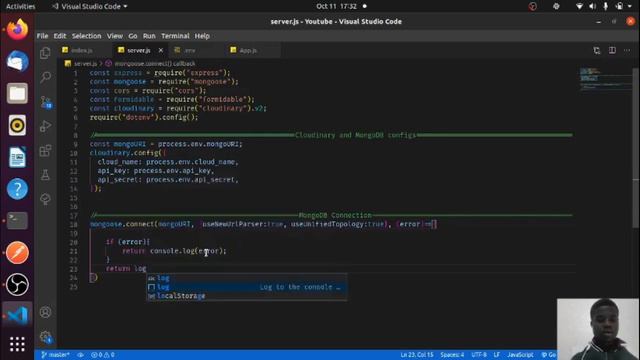Open the Testing flask icon view
Viewport: 640px width, 360px height.
tap(45, 175)
